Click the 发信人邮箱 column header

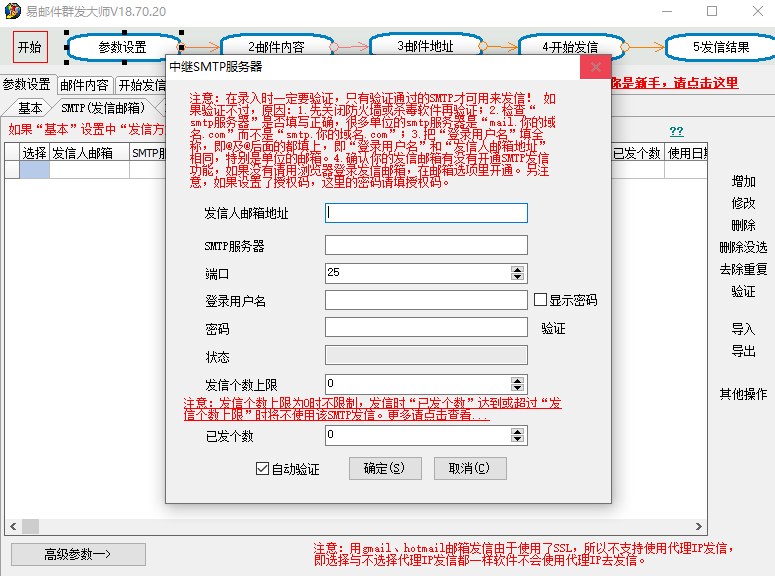[x=89, y=153]
